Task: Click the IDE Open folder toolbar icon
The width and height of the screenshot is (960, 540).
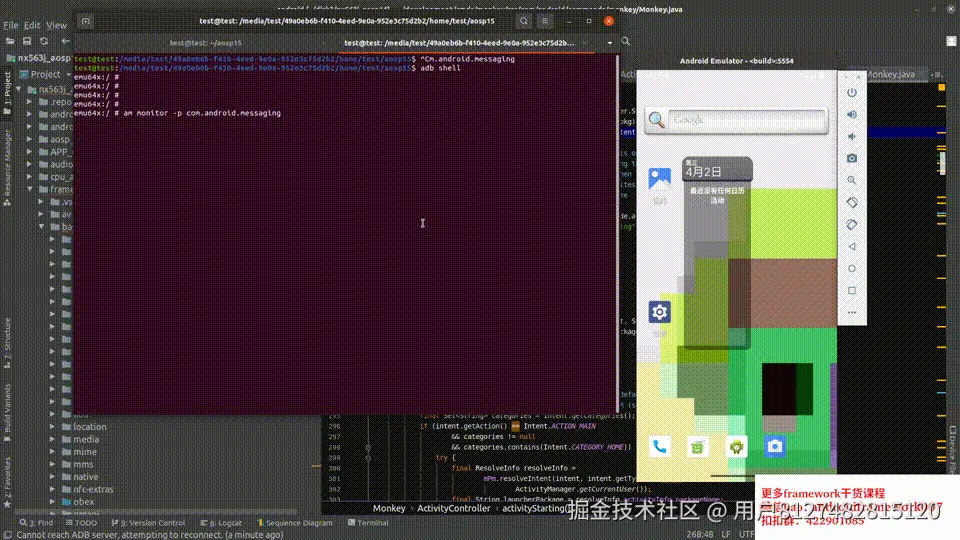Action: pyautogui.click(x=10, y=41)
